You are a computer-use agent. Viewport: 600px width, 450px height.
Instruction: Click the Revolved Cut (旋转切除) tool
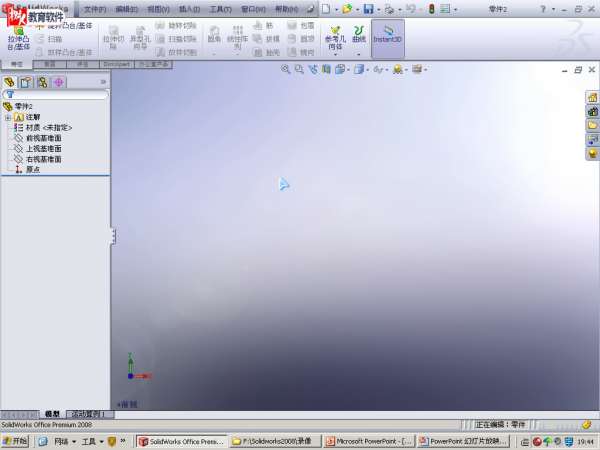(176, 26)
